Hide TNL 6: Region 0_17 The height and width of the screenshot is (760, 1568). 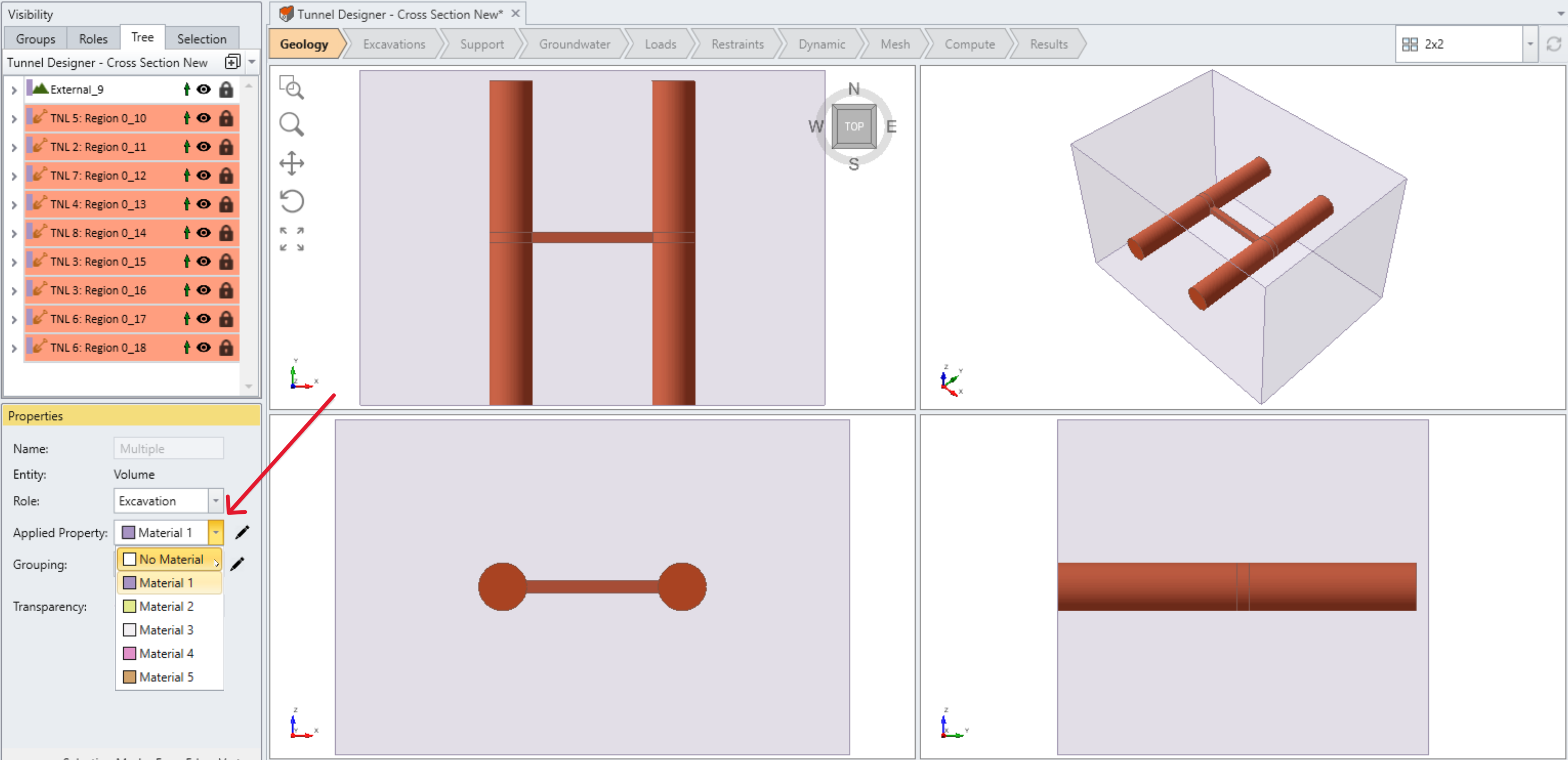coord(204,318)
